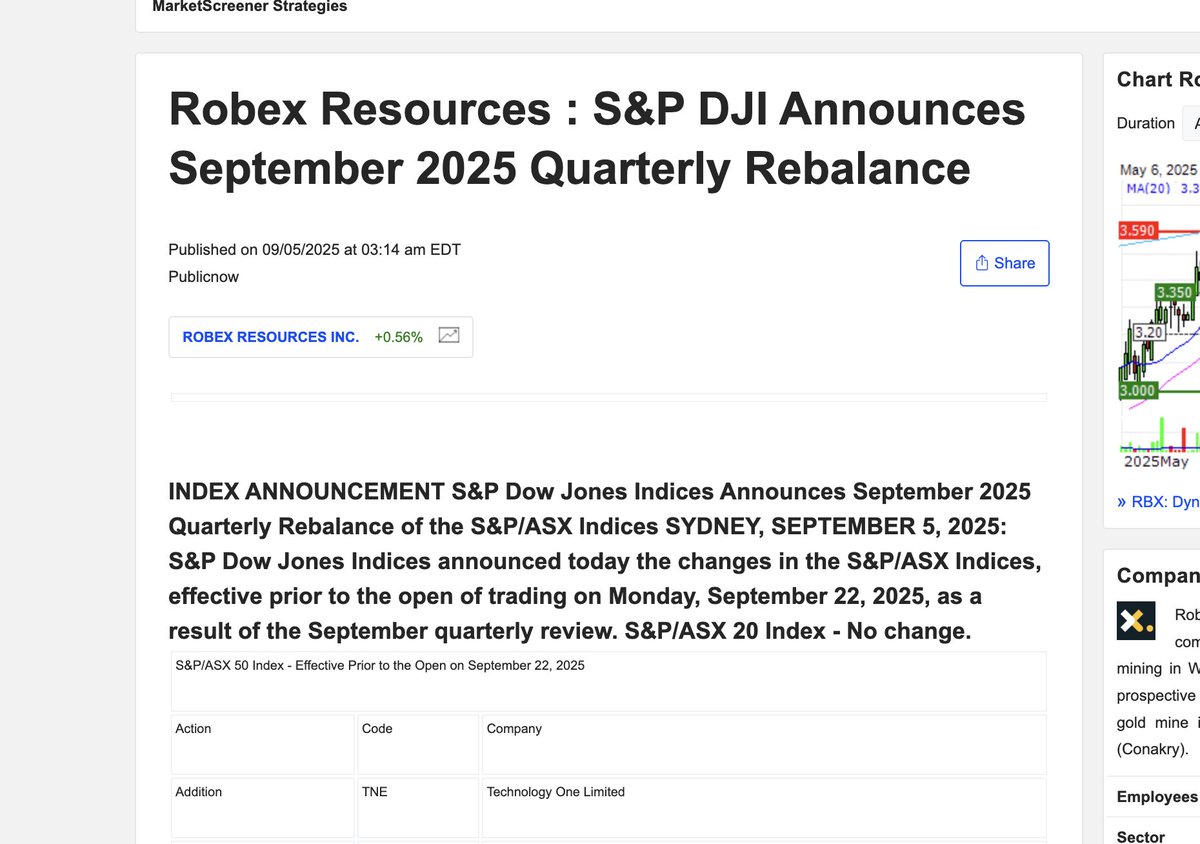Image resolution: width=1200 pixels, height=844 pixels.
Task: Open the Duration dropdown in chart panel
Action: (x=1191, y=123)
